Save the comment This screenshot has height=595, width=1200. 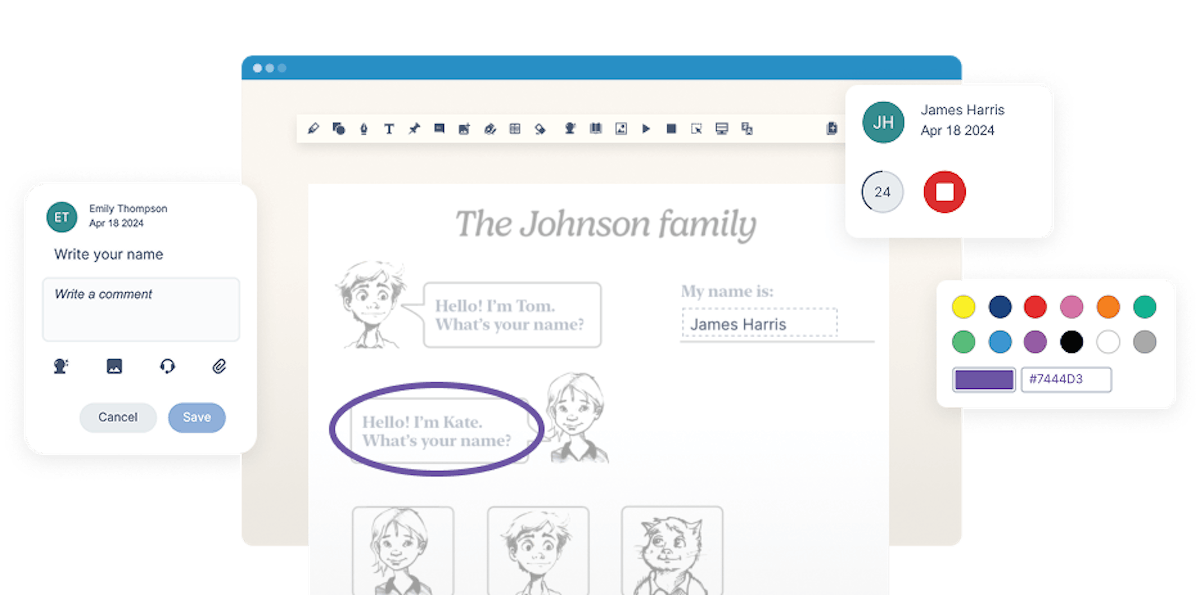[x=196, y=416]
